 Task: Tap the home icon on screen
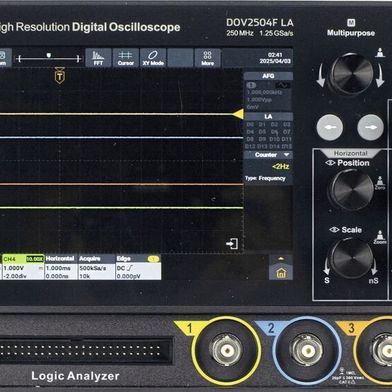[x=281, y=273]
